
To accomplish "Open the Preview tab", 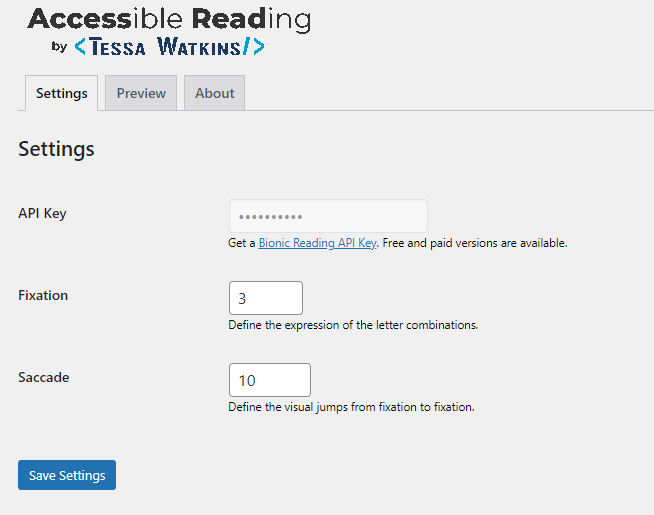I will [141, 93].
